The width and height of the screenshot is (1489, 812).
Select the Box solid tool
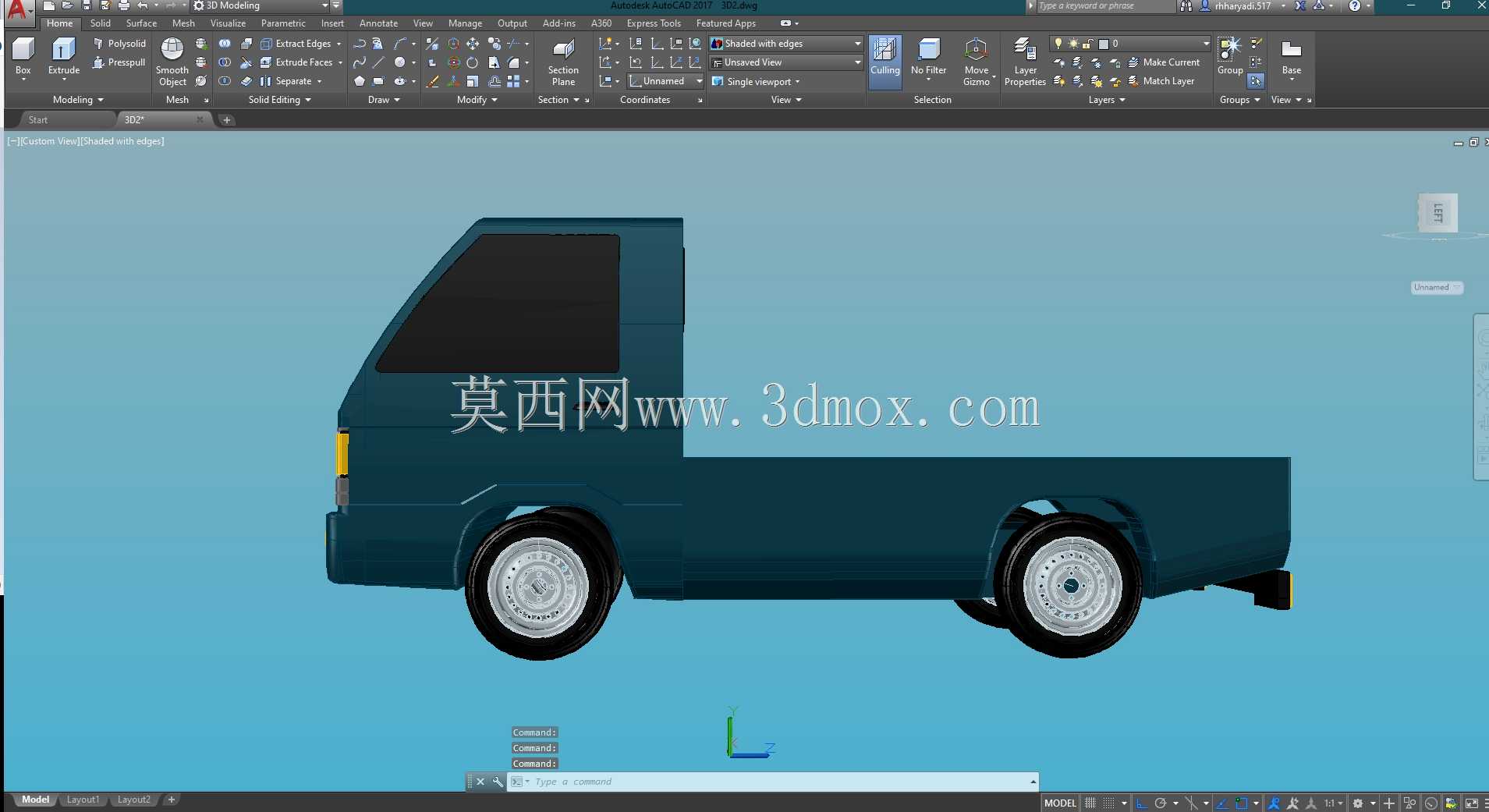(x=23, y=59)
